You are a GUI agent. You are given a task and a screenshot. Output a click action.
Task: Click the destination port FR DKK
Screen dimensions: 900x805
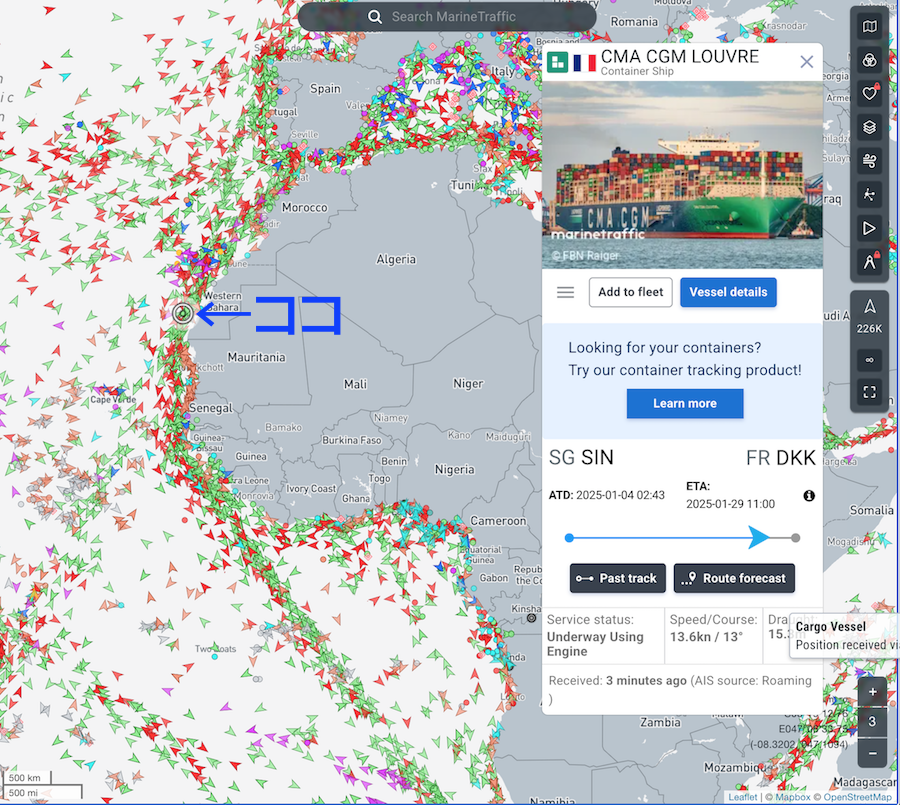click(781, 458)
